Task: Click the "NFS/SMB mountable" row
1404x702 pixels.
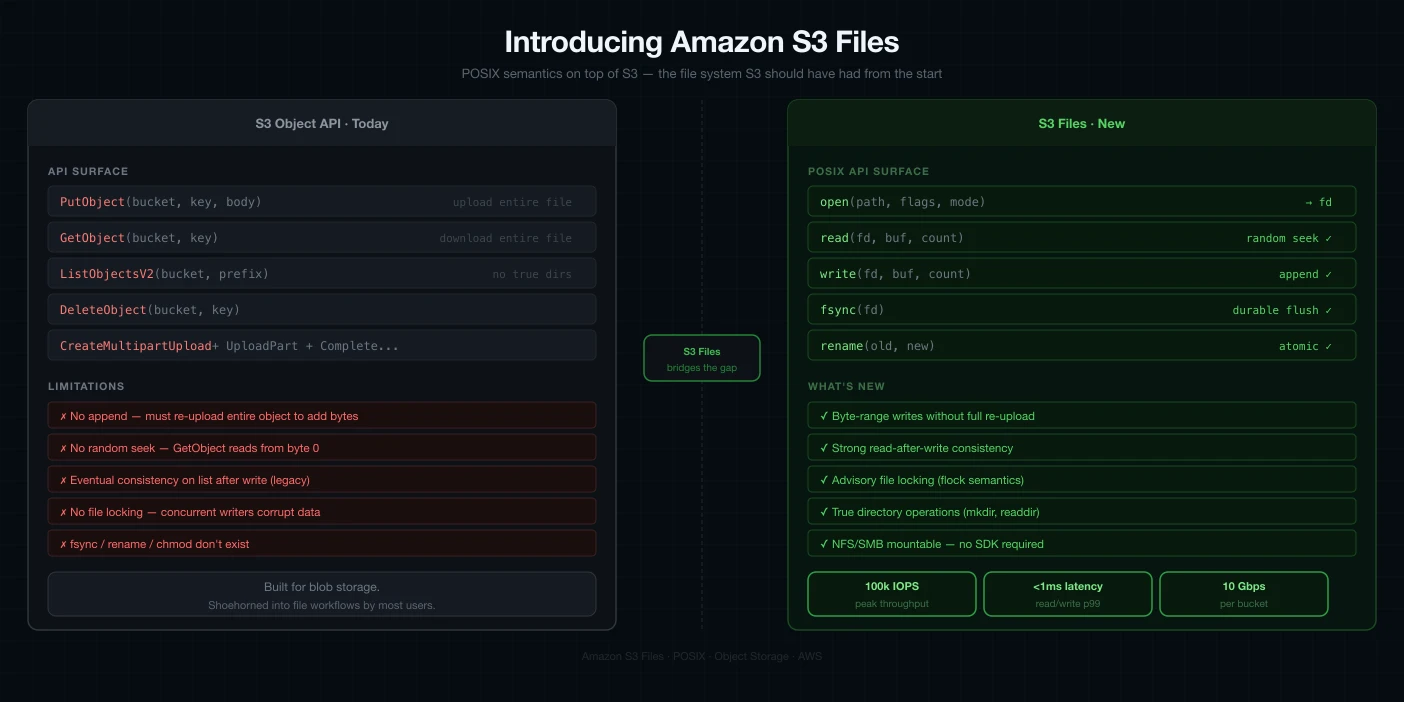Action: (x=1082, y=544)
